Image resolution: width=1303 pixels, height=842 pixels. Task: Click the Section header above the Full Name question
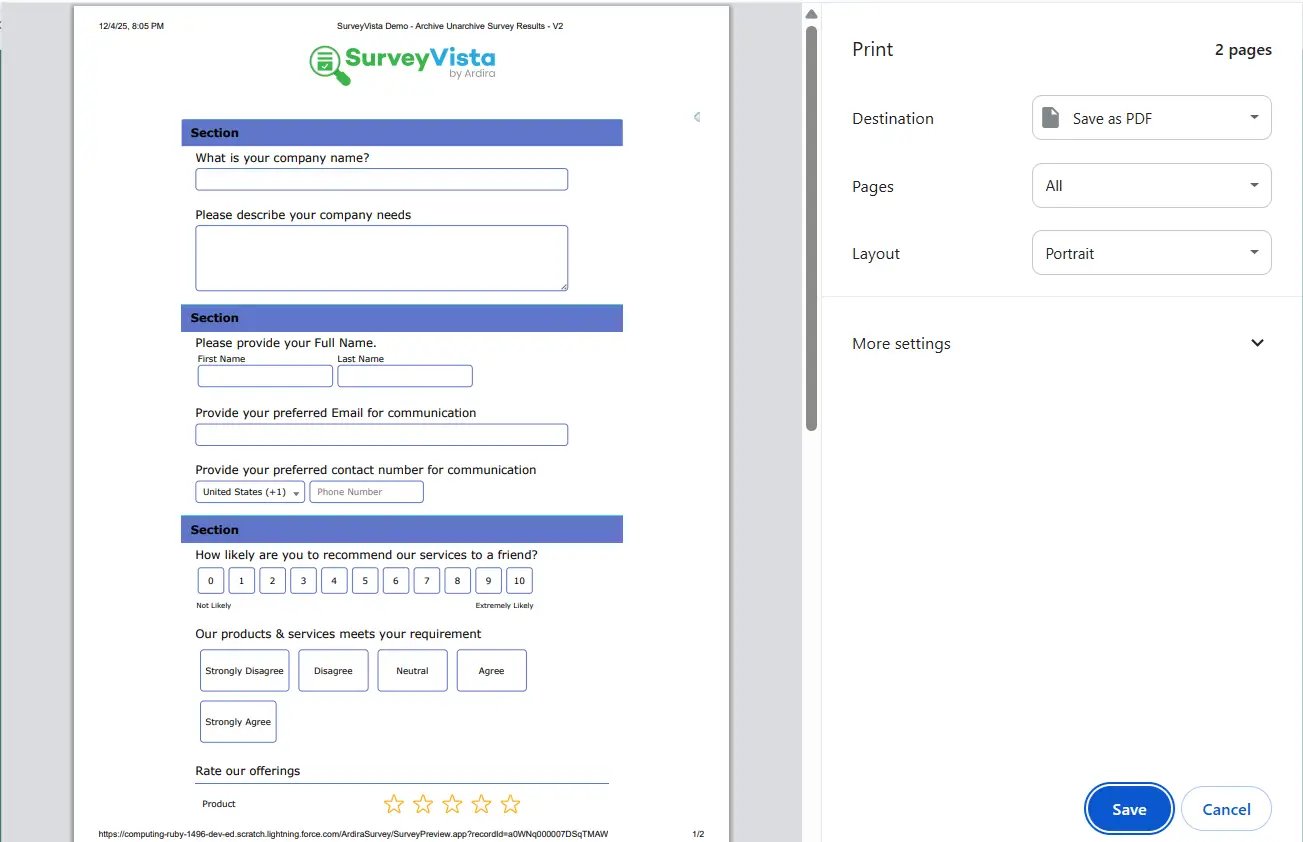[x=402, y=318]
